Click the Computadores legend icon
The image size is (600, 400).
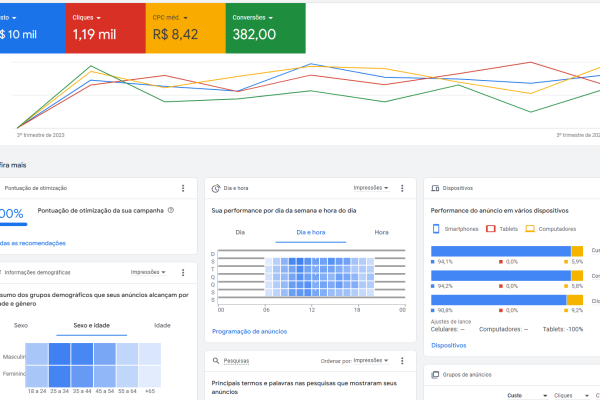530,229
